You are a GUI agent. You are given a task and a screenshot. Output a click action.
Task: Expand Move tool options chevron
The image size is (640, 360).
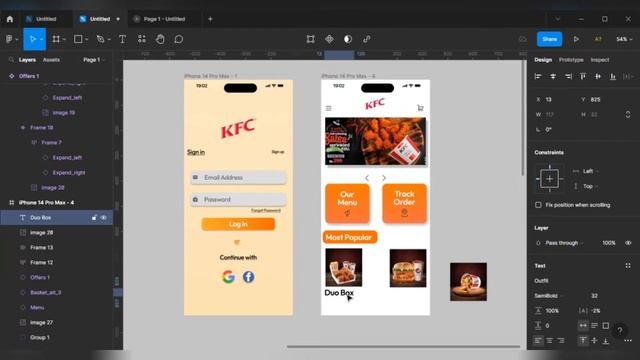42,39
